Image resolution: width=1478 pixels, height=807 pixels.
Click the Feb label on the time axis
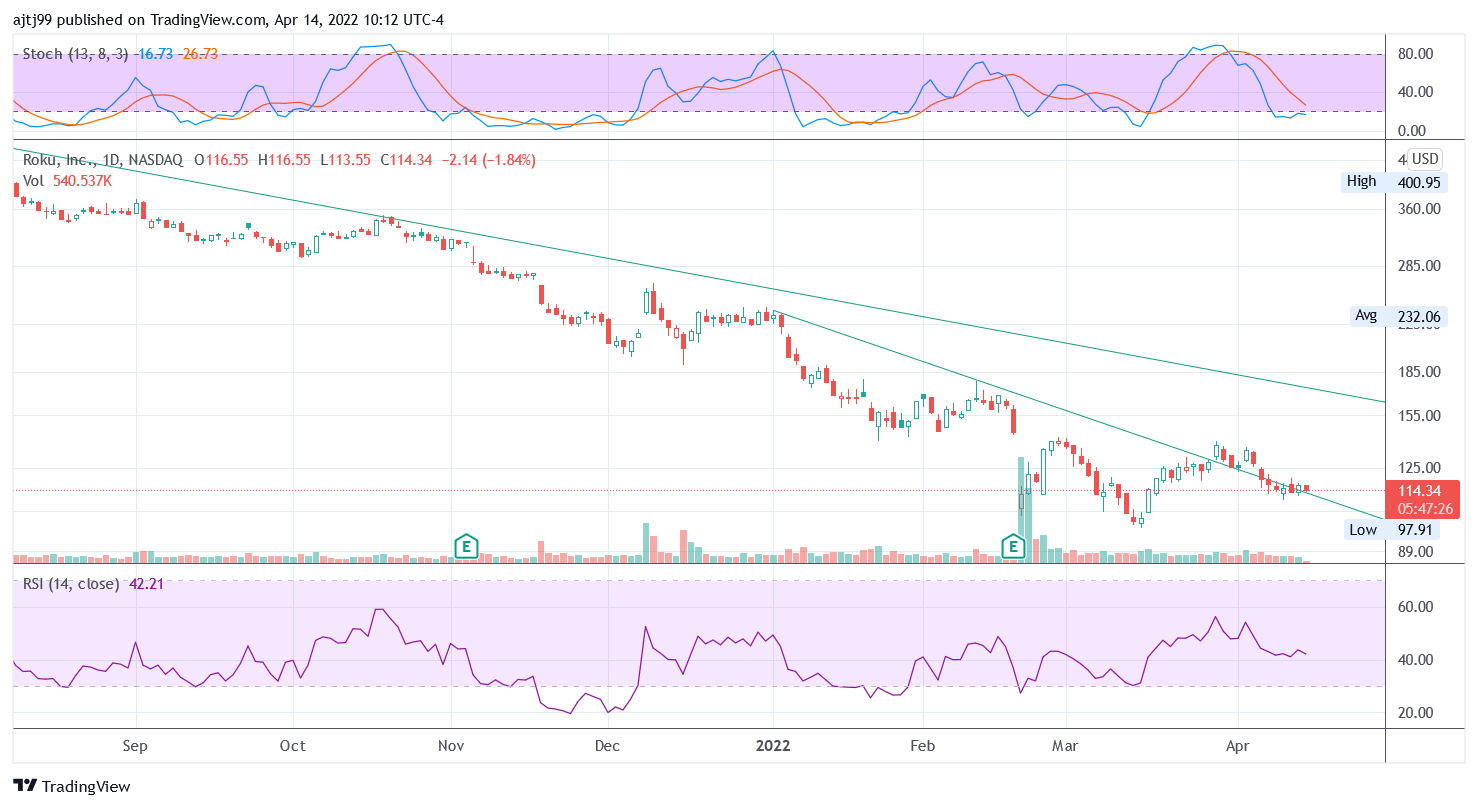click(x=923, y=745)
